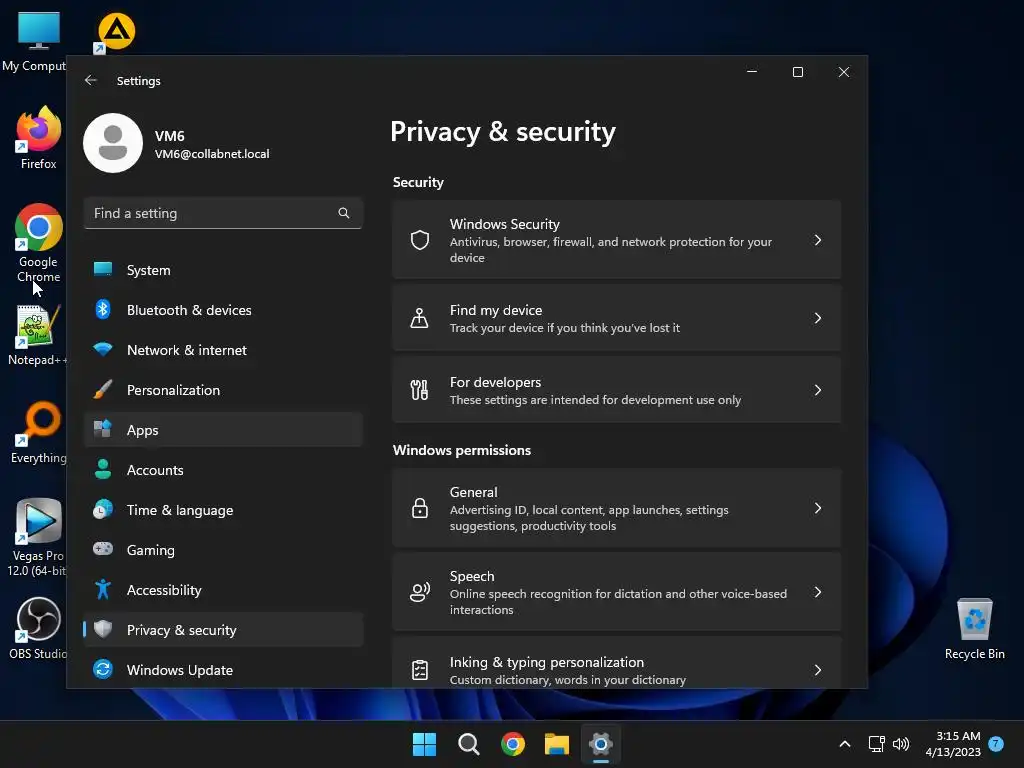Click the General padlock icon
Screen dimensions: 1024x768
pos(420,508)
